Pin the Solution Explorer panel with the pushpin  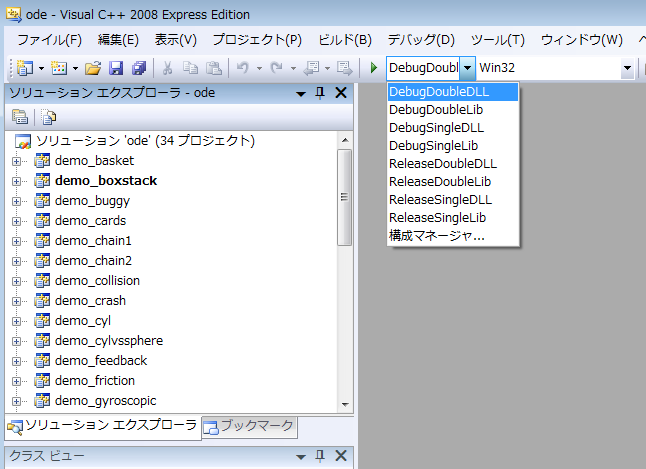pyautogui.click(x=320, y=93)
